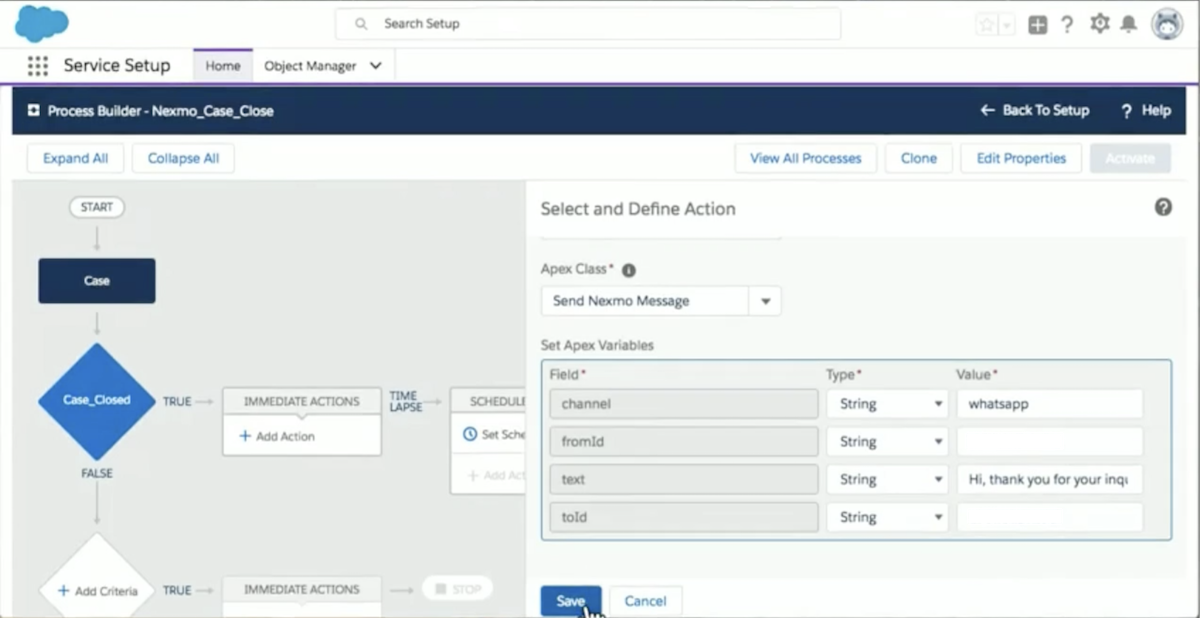Click the empty toId value field
This screenshot has width=1200, height=618.
1050,518
